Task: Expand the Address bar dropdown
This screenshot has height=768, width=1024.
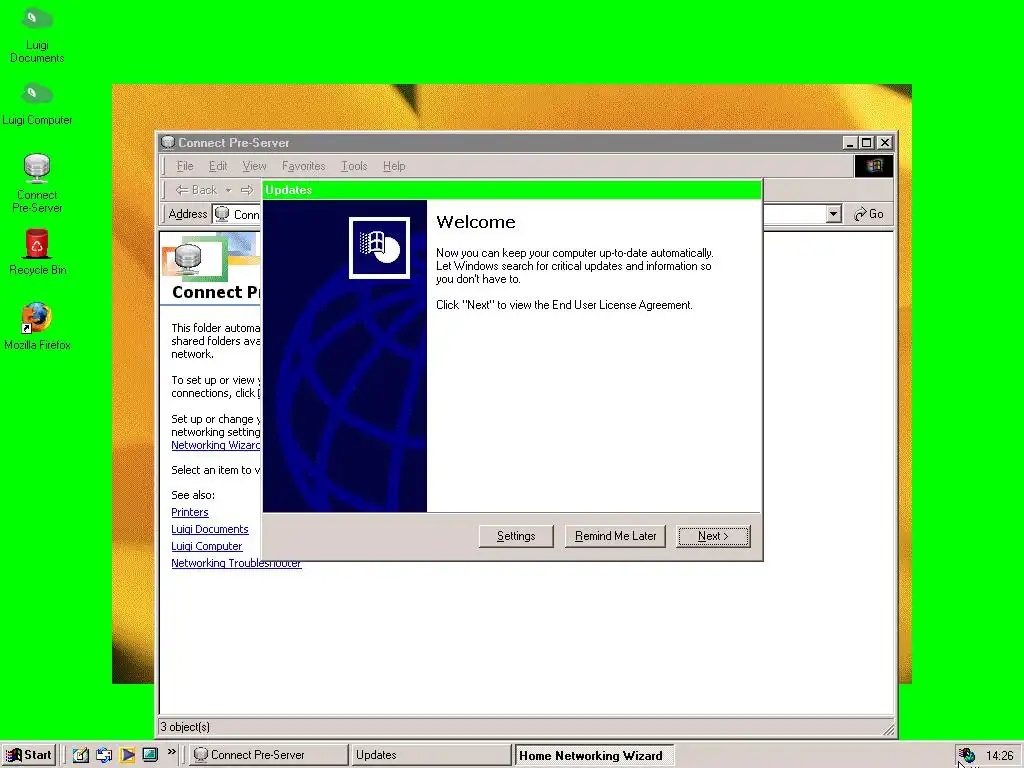Action: point(833,214)
